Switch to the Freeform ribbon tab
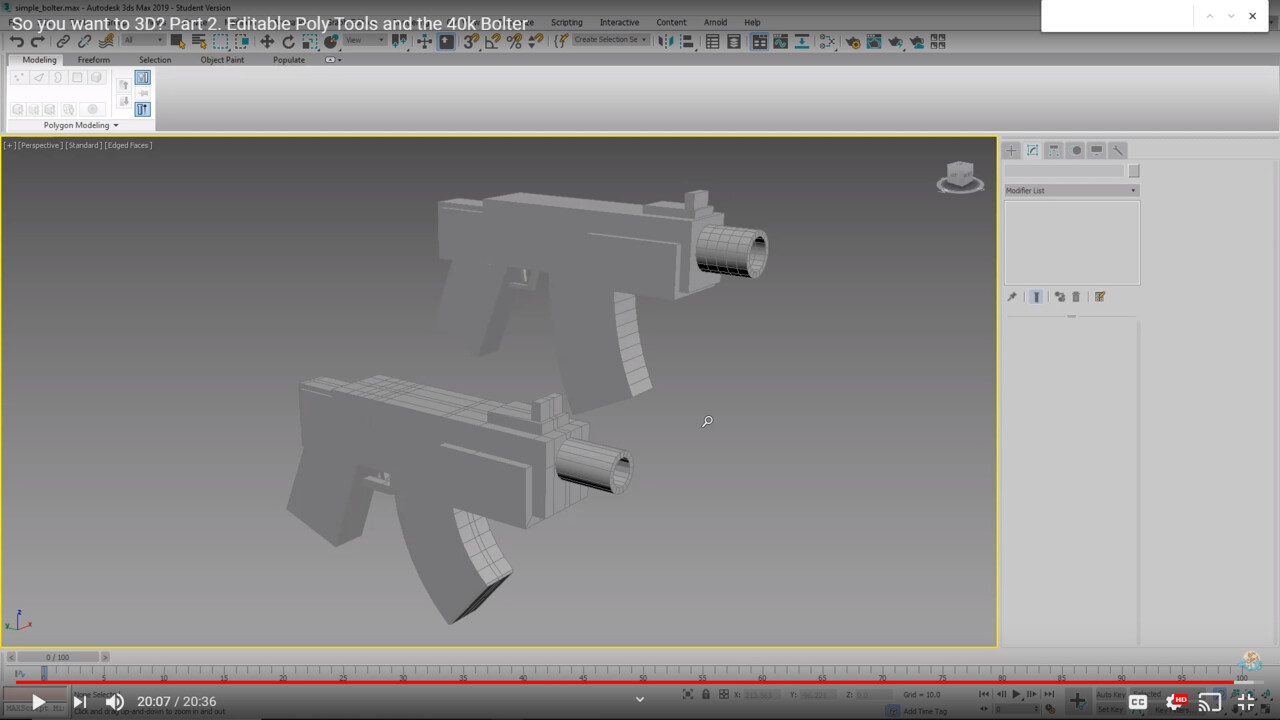Image resolution: width=1280 pixels, height=720 pixels. click(x=94, y=60)
